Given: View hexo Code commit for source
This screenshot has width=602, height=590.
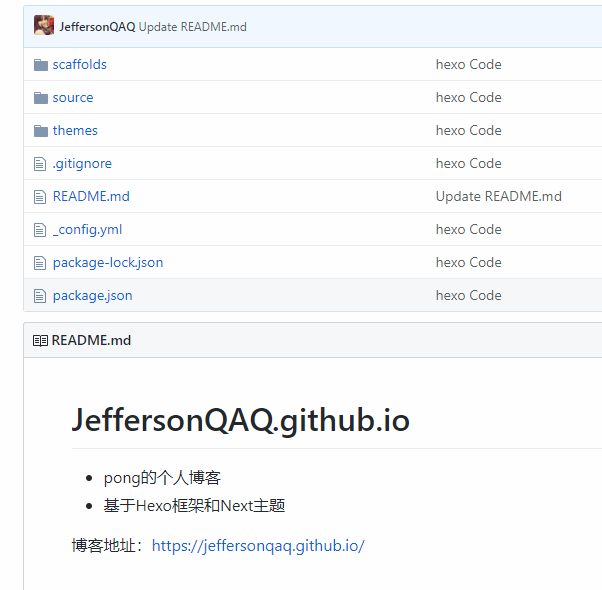Looking at the screenshot, I should 468,98.
